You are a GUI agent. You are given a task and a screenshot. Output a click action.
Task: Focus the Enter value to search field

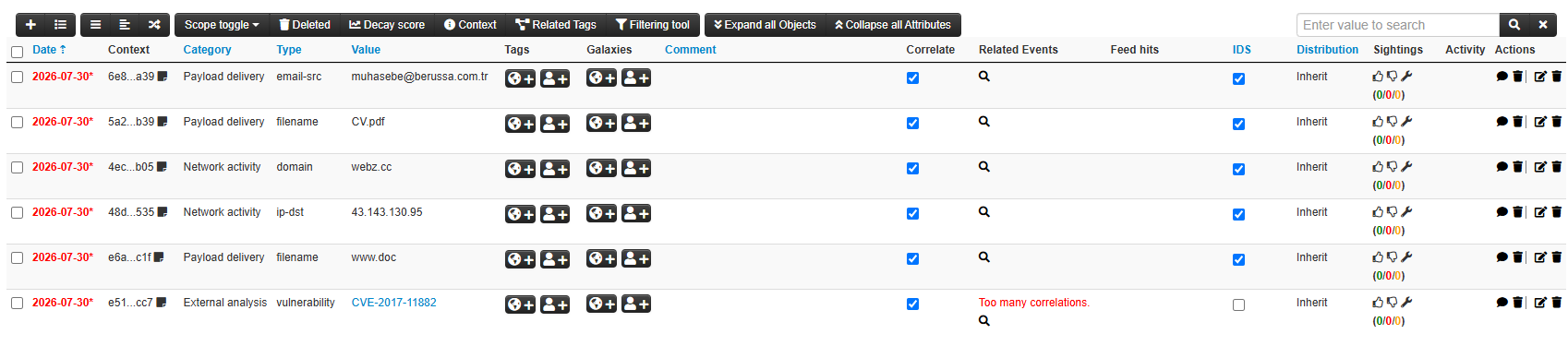tap(1397, 25)
